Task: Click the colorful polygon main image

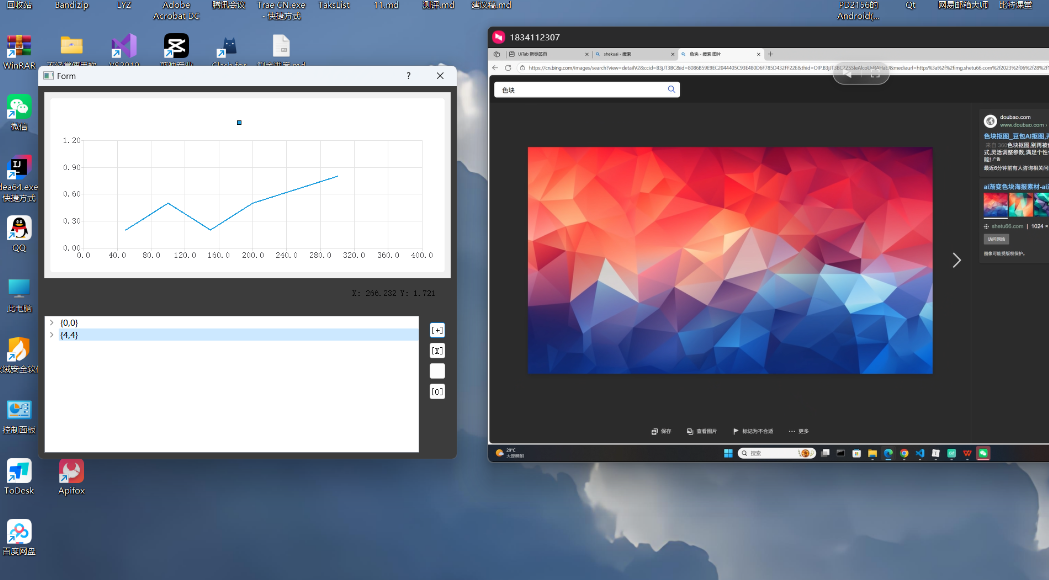Action: point(730,260)
